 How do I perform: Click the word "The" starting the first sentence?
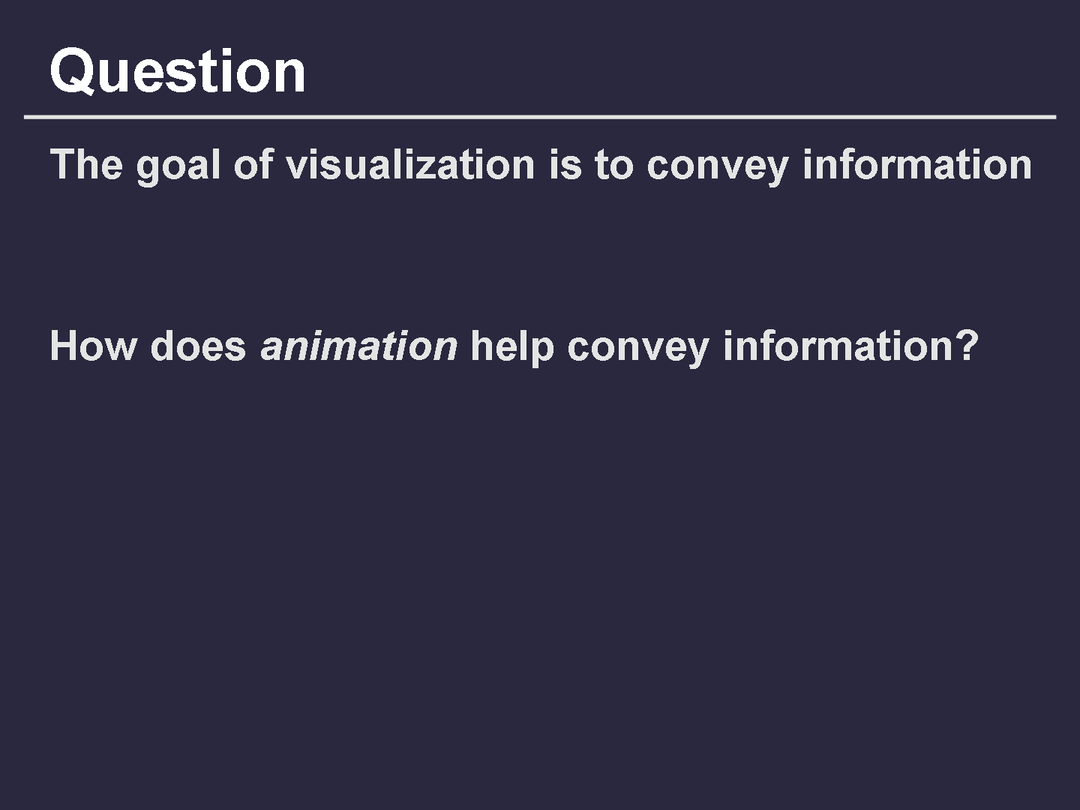[87, 165]
